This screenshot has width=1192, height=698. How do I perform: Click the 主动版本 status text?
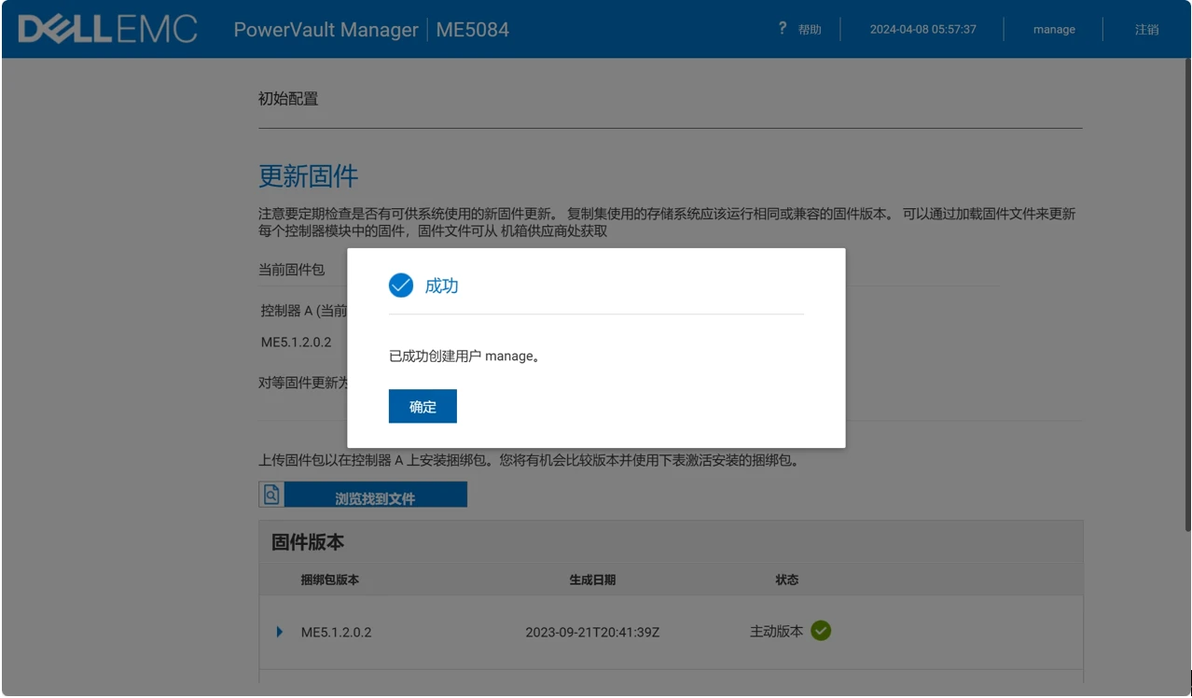pos(776,631)
